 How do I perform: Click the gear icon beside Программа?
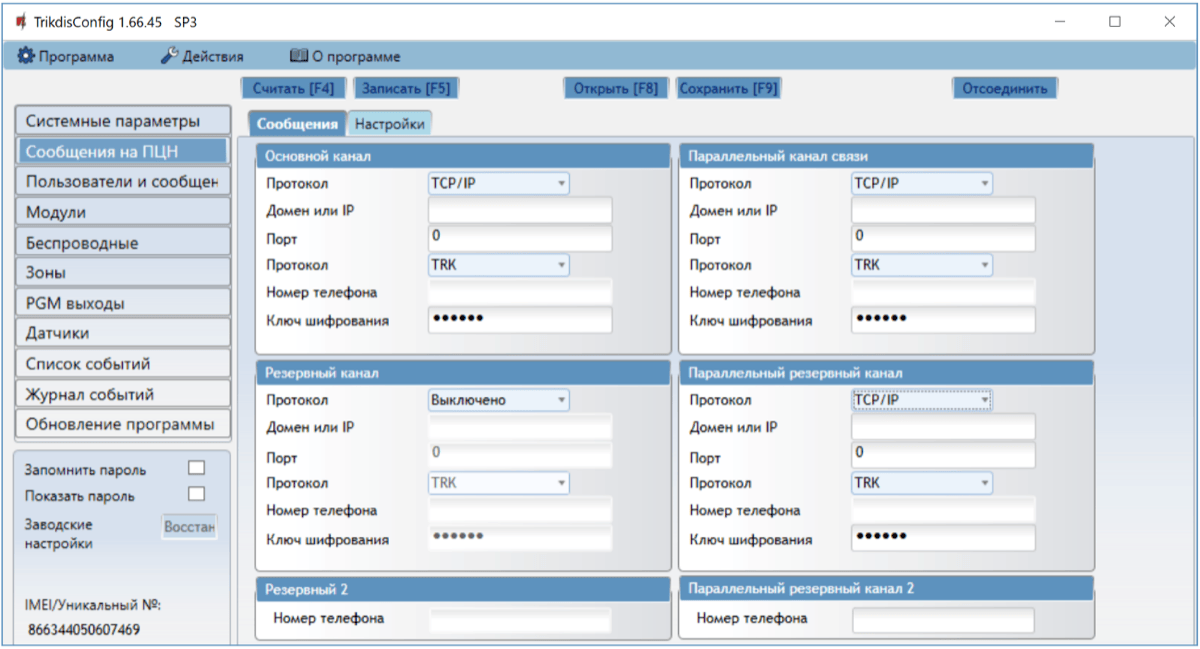26,57
